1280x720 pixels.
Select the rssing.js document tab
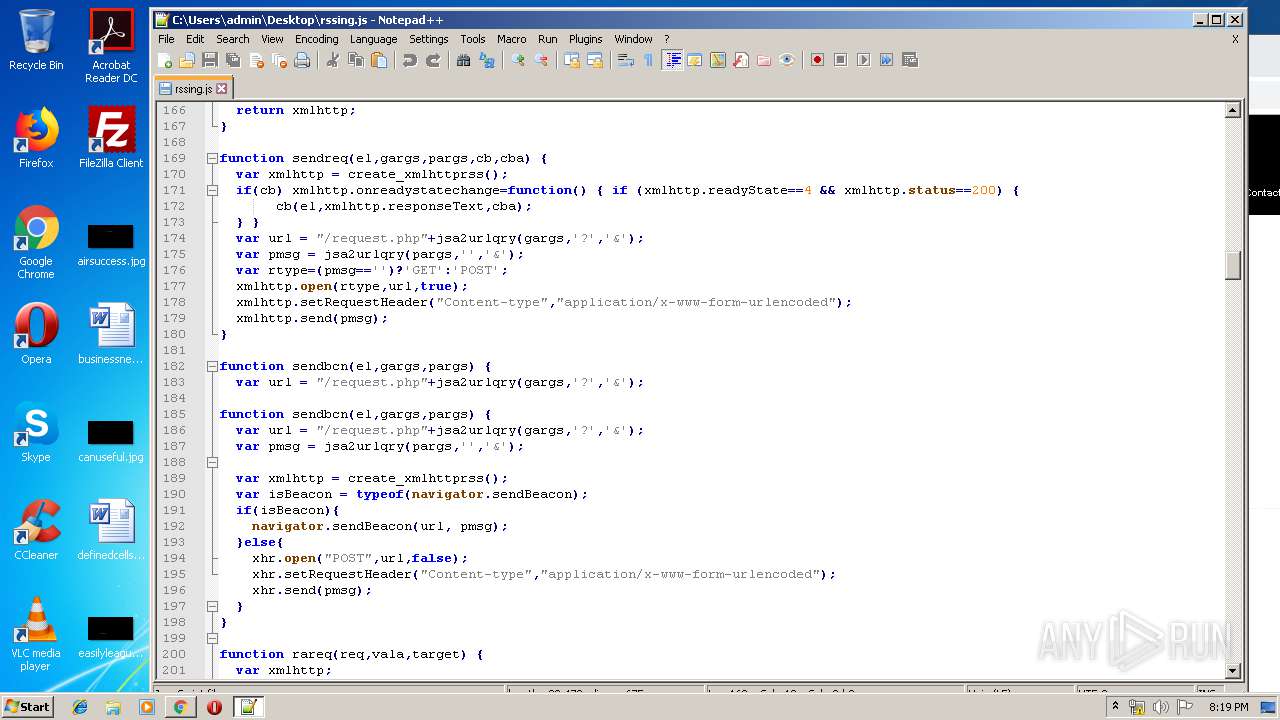[x=193, y=88]
